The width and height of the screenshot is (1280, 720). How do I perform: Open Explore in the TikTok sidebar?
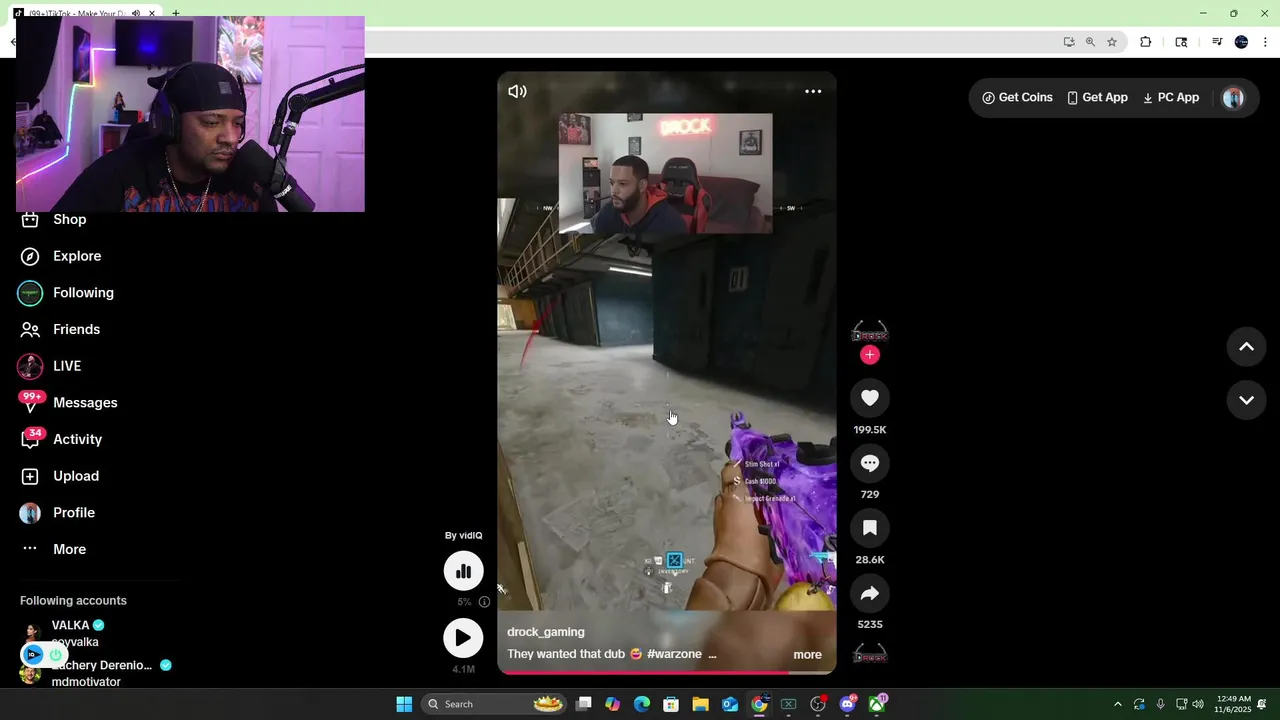point(77,256)
